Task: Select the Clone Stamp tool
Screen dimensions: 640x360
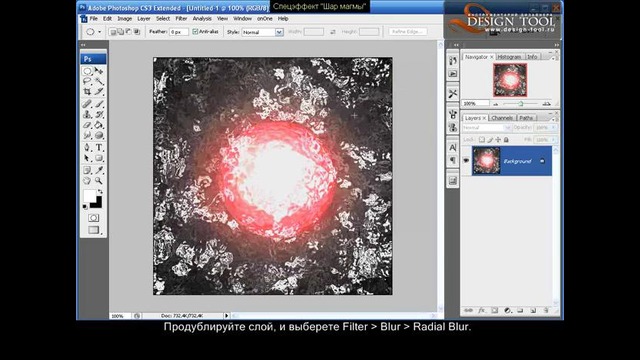Action: click(x=87, y=115)
